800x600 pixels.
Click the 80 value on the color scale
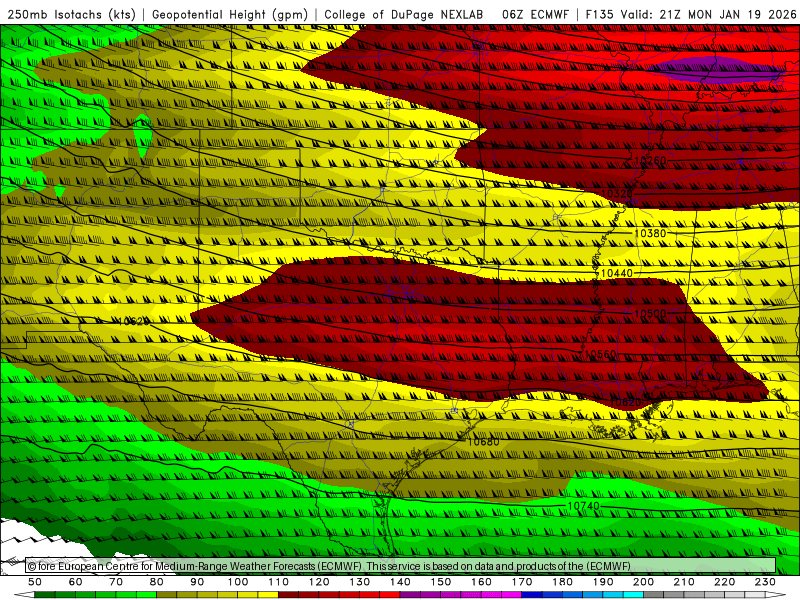point(156,582)
